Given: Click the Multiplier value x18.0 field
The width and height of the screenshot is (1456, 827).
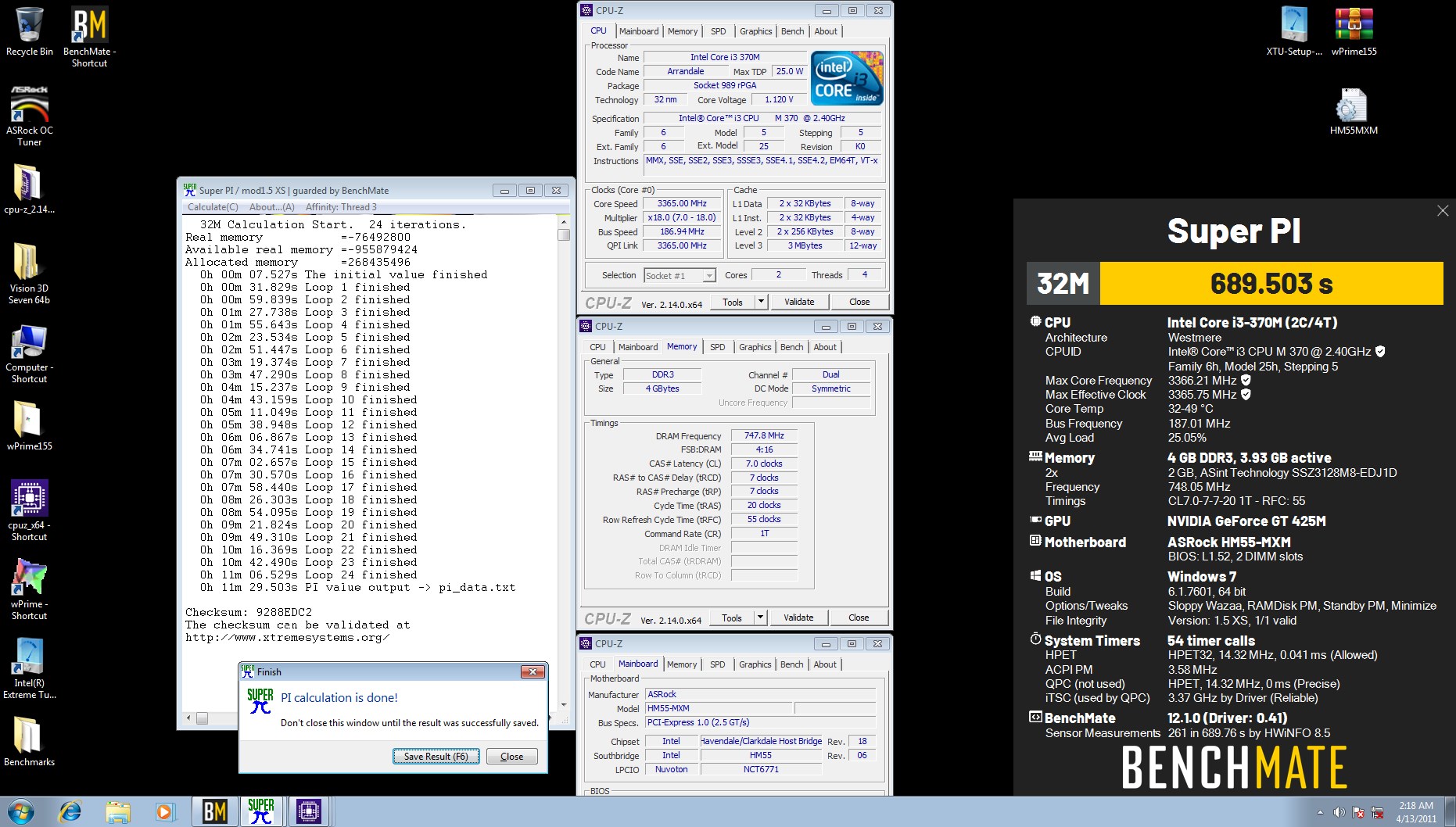Looking at the screenshot, I should click(682, 217).
